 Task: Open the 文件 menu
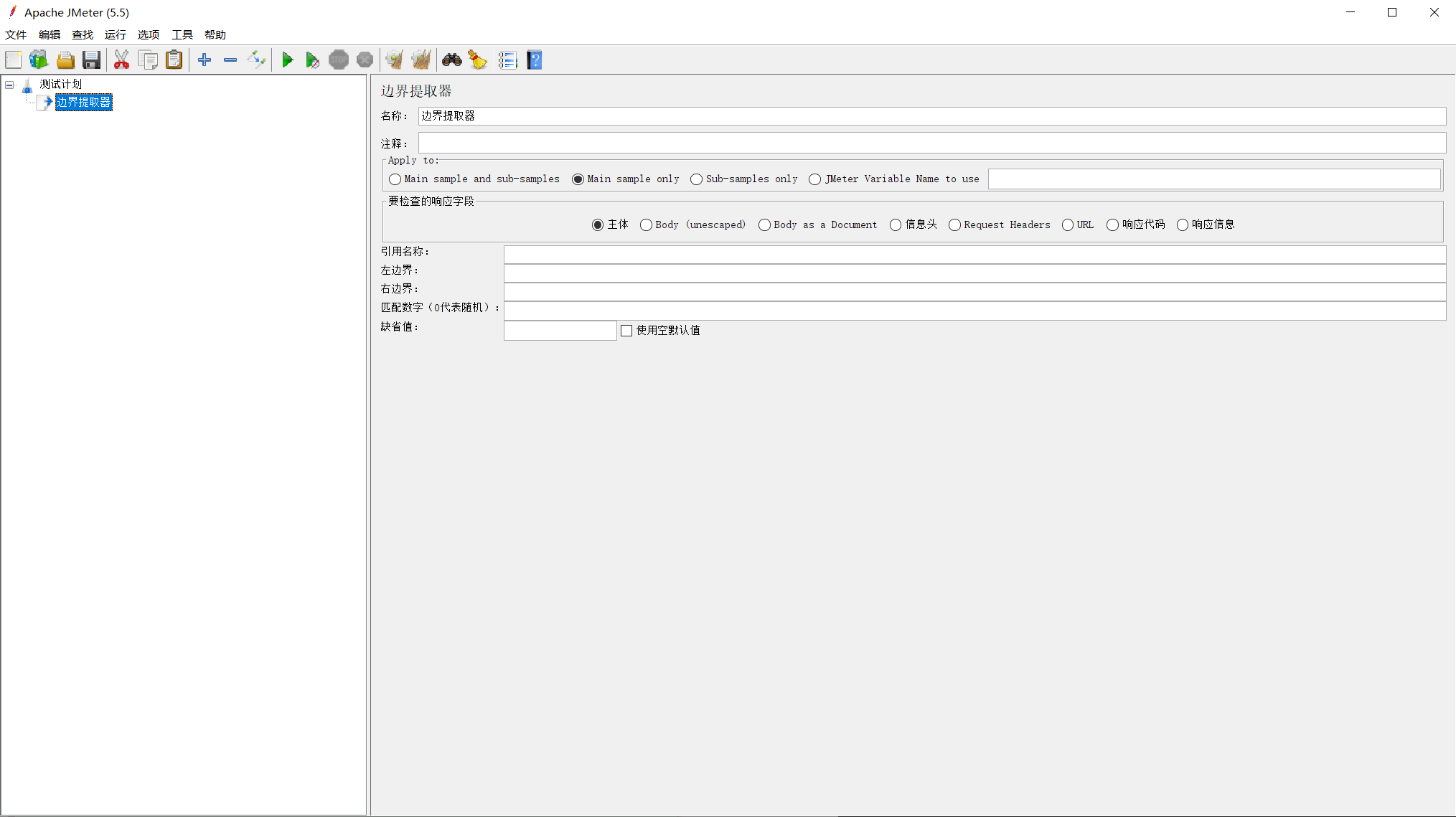click(16, 34)
